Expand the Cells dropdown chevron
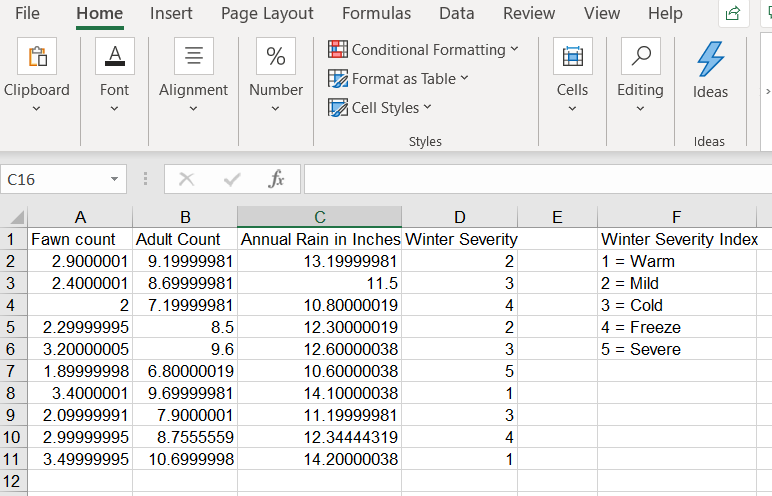Screen dimensions: 772x496 572,108
